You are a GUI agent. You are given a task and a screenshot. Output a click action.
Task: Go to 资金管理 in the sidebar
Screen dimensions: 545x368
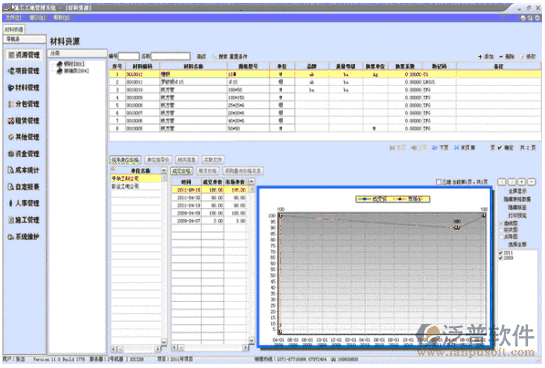click(24, 154)
